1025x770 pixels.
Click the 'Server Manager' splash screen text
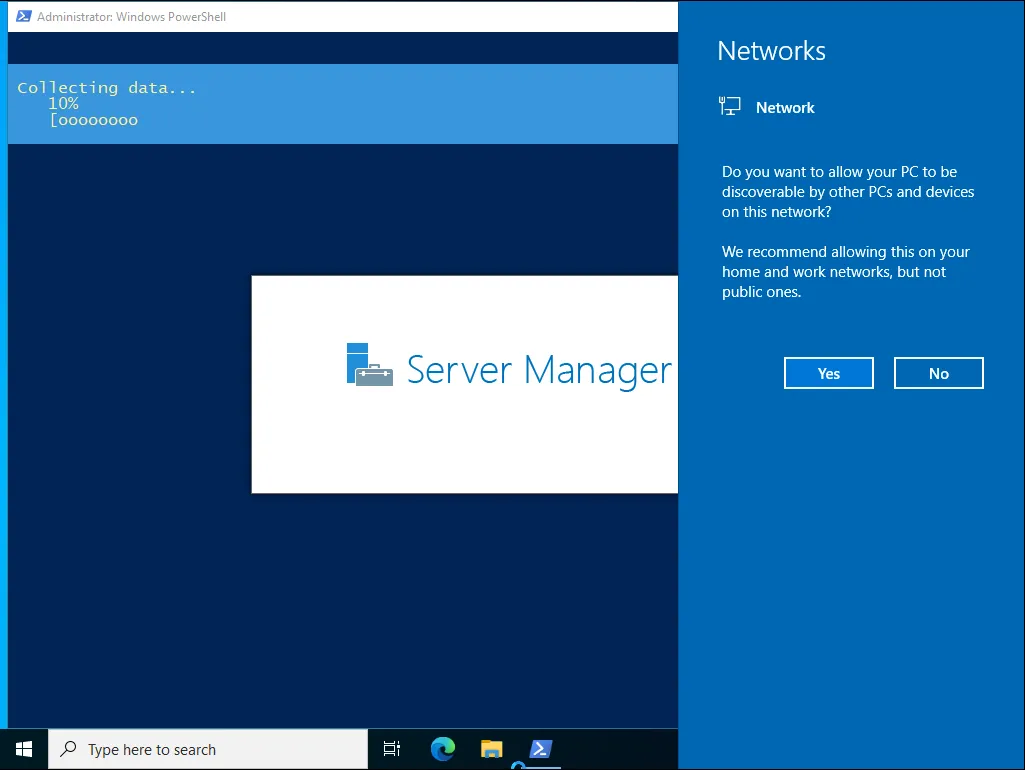pyautogui.click(x=539, y=370)
